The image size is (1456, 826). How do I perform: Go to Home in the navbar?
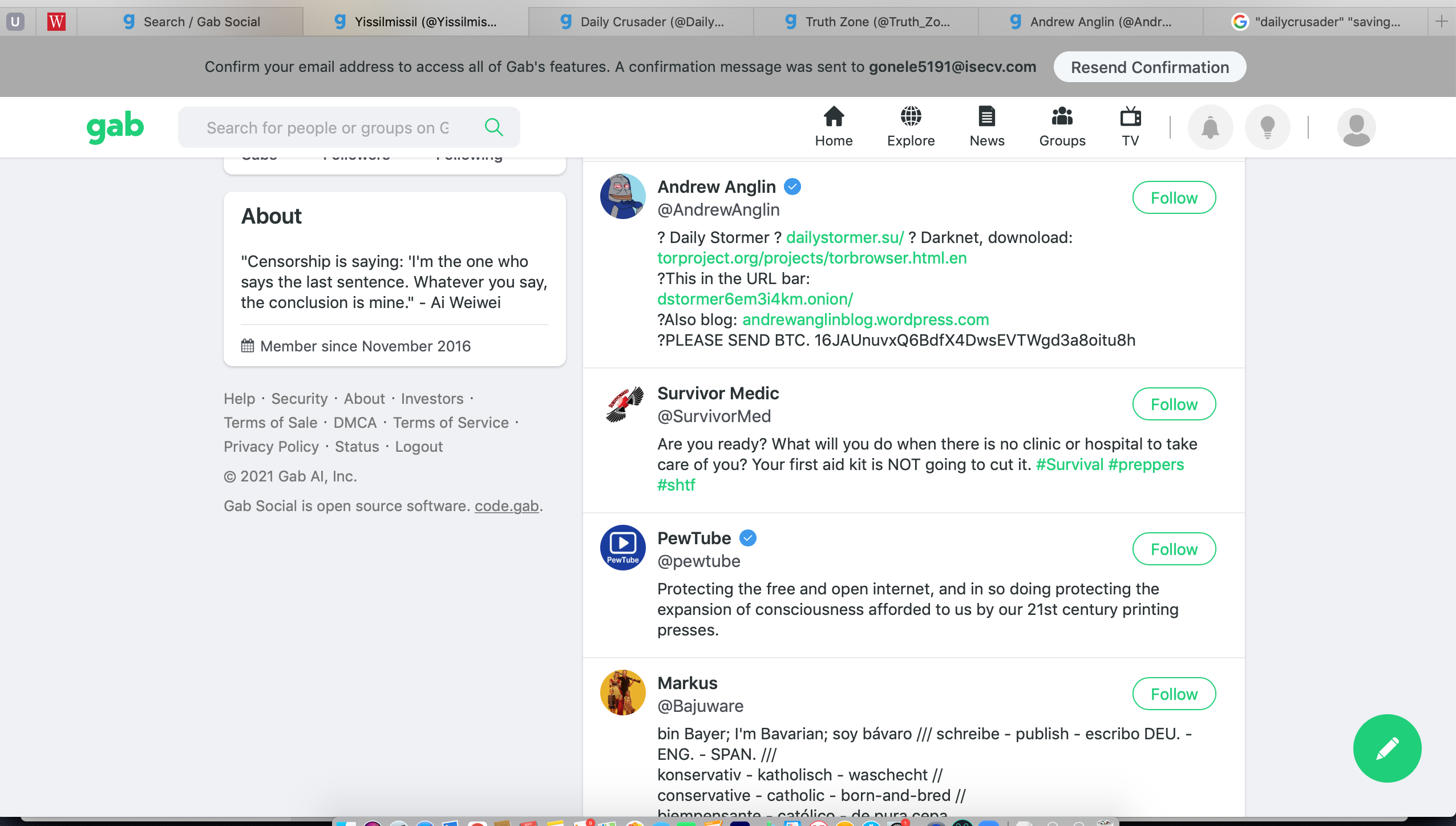pyautogui.click(x=834, y=127)
